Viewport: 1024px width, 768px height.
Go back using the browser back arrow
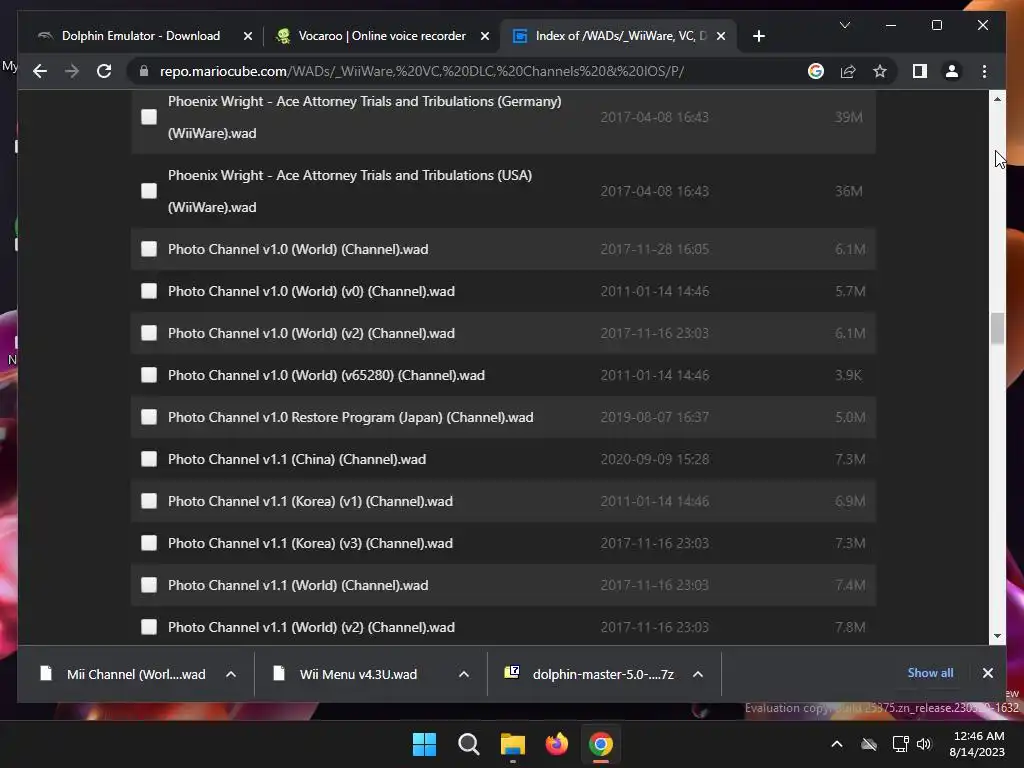coord(40,71)
